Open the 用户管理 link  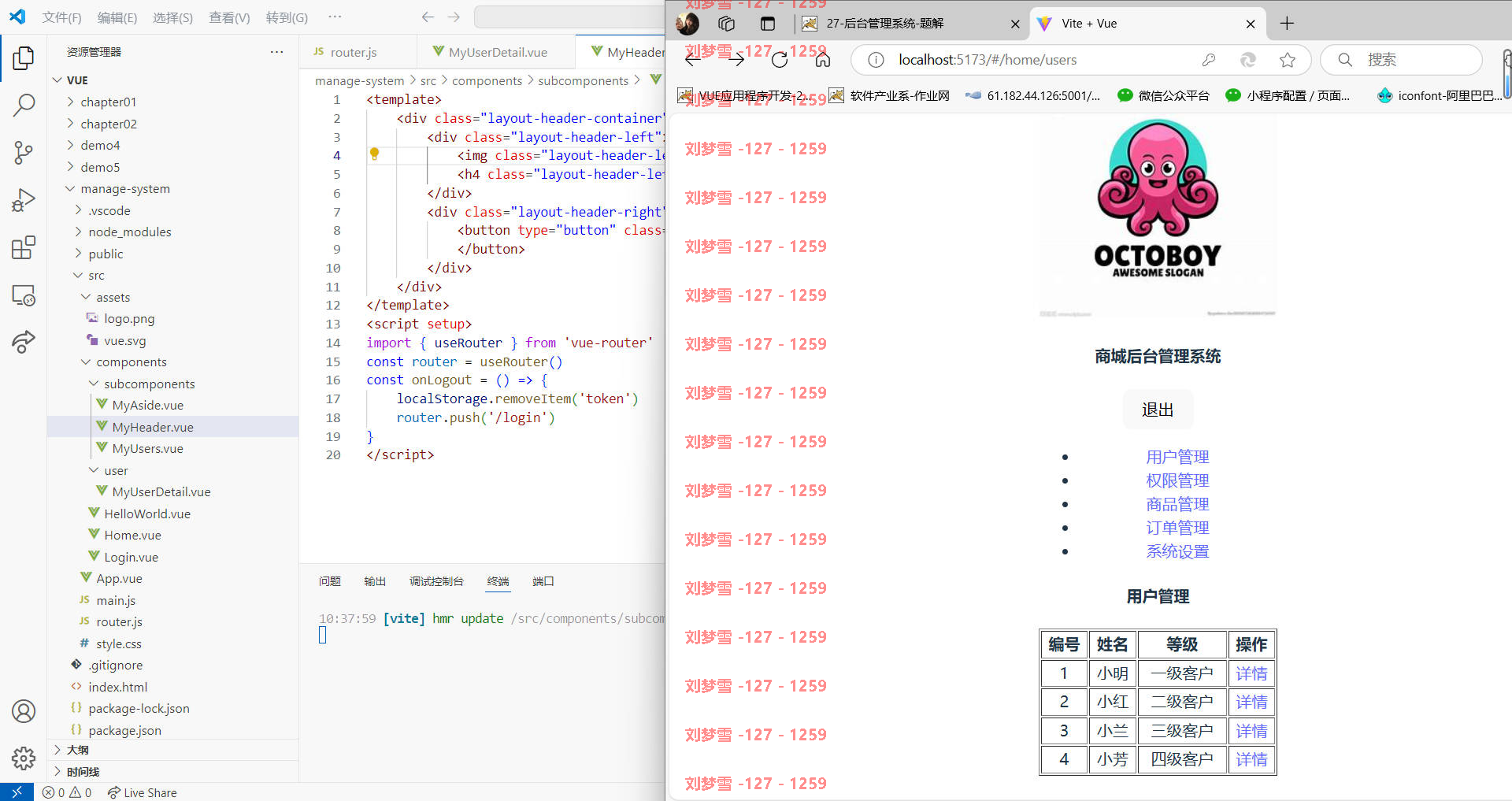click(1177, 457)
